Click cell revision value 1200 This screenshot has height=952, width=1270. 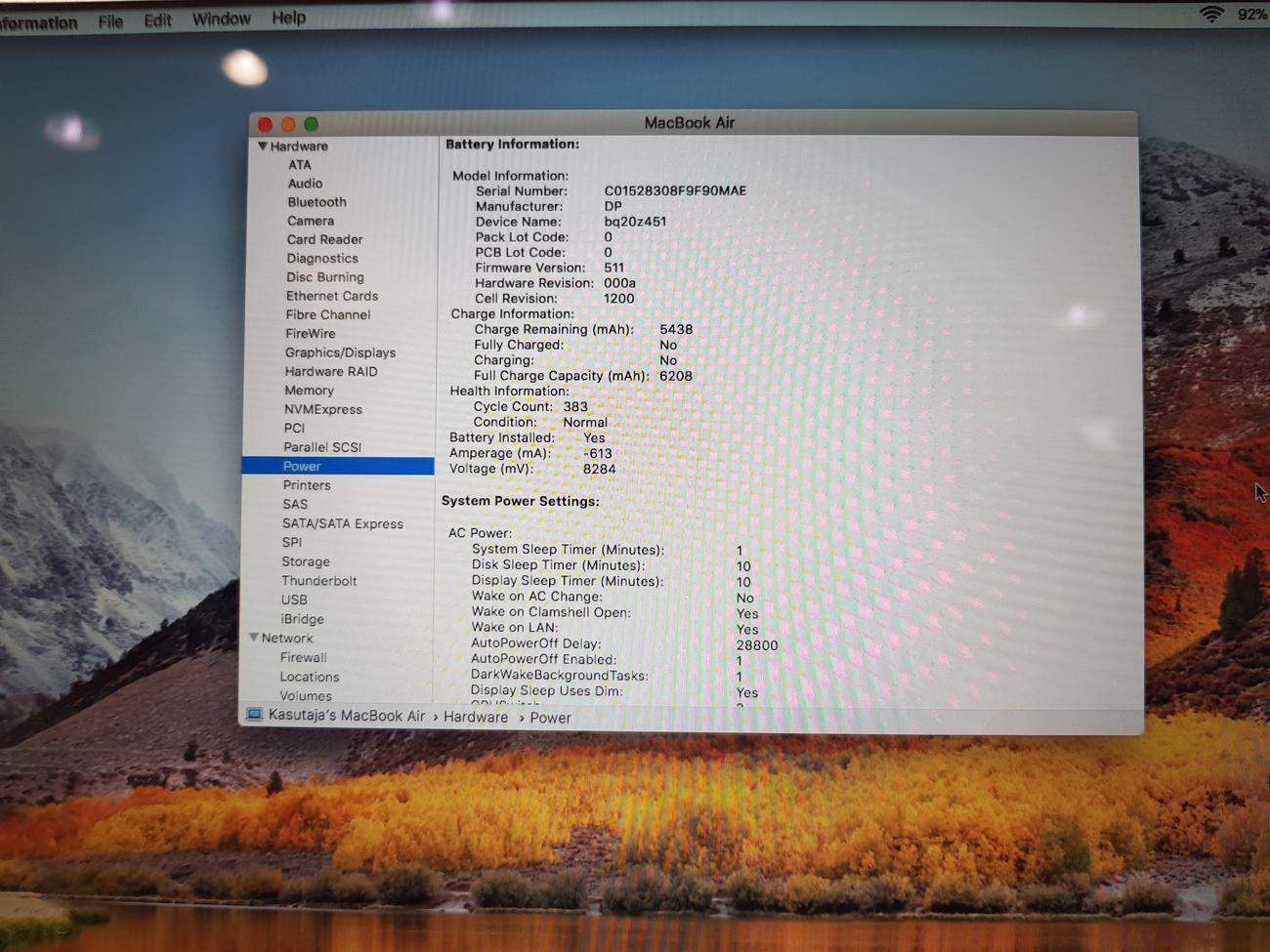(618, 299)
